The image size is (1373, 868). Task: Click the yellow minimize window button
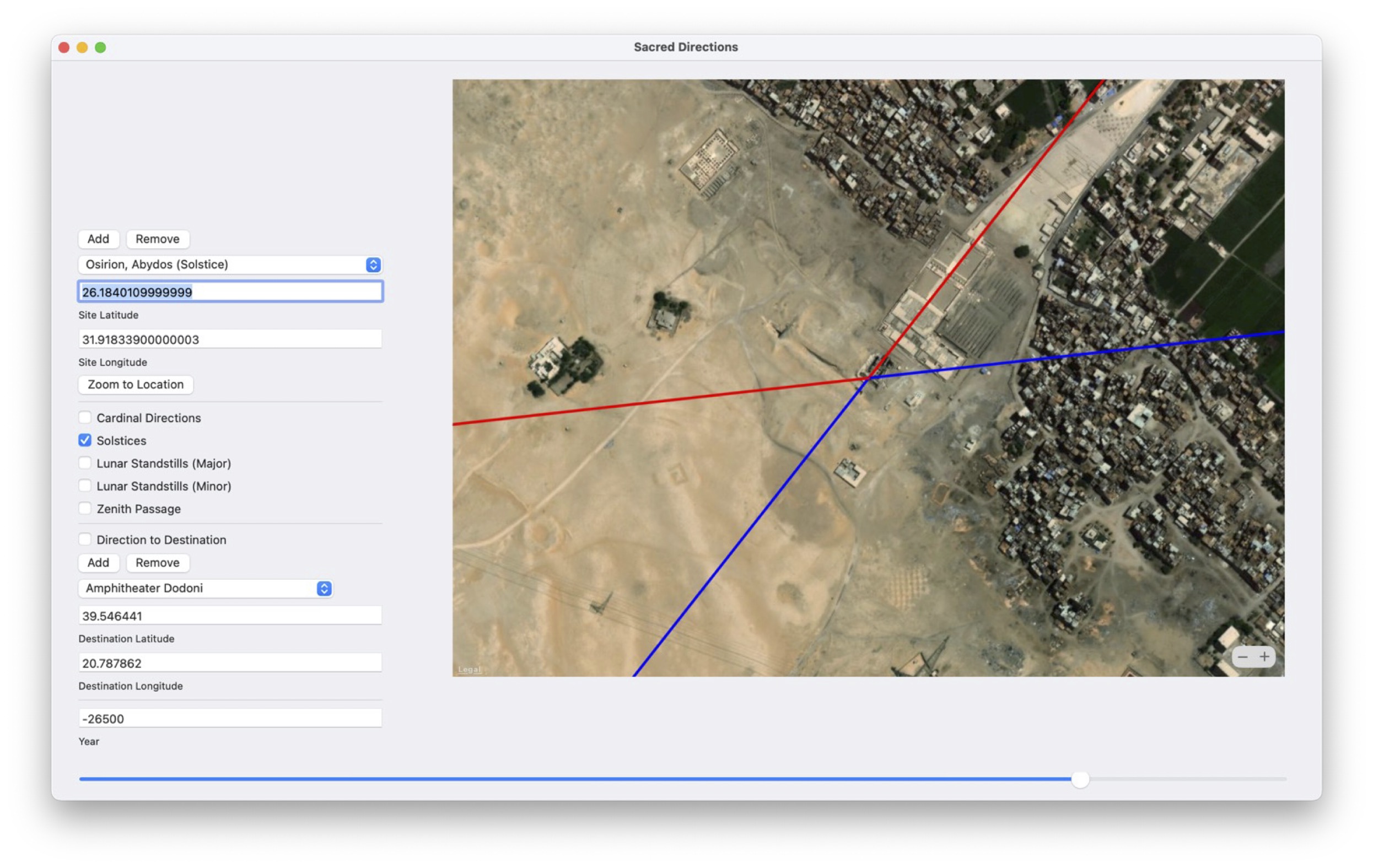[82, 47]
